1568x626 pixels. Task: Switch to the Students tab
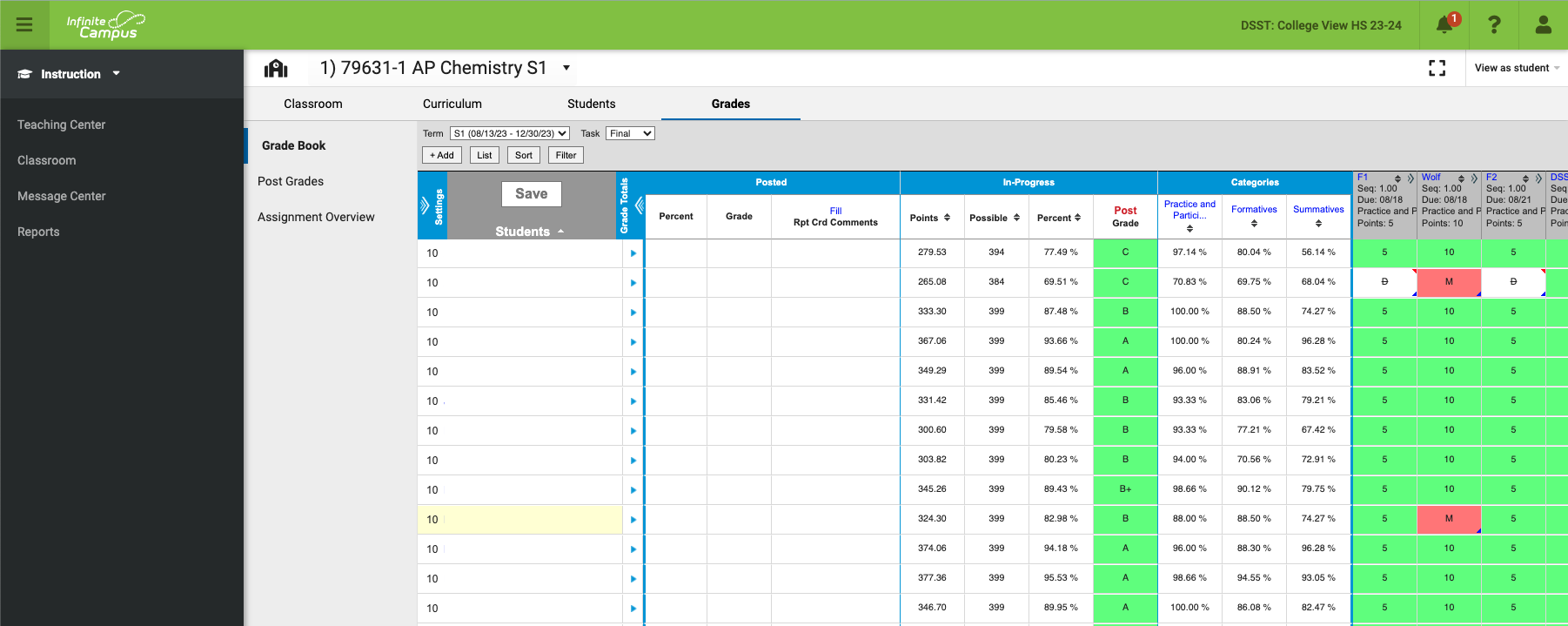coord(592,104)
